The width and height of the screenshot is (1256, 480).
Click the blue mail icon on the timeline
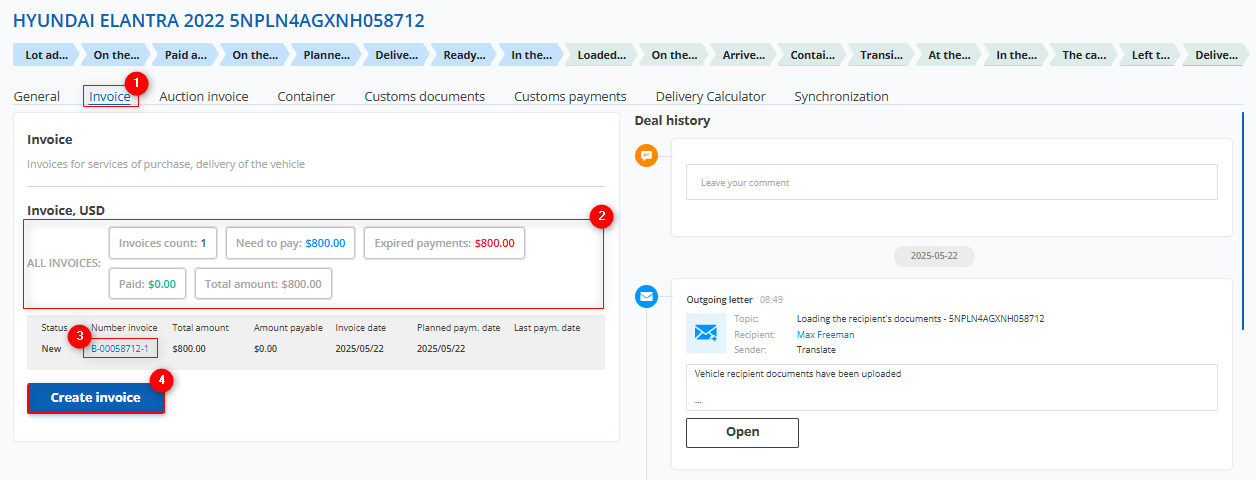point(647,296)
